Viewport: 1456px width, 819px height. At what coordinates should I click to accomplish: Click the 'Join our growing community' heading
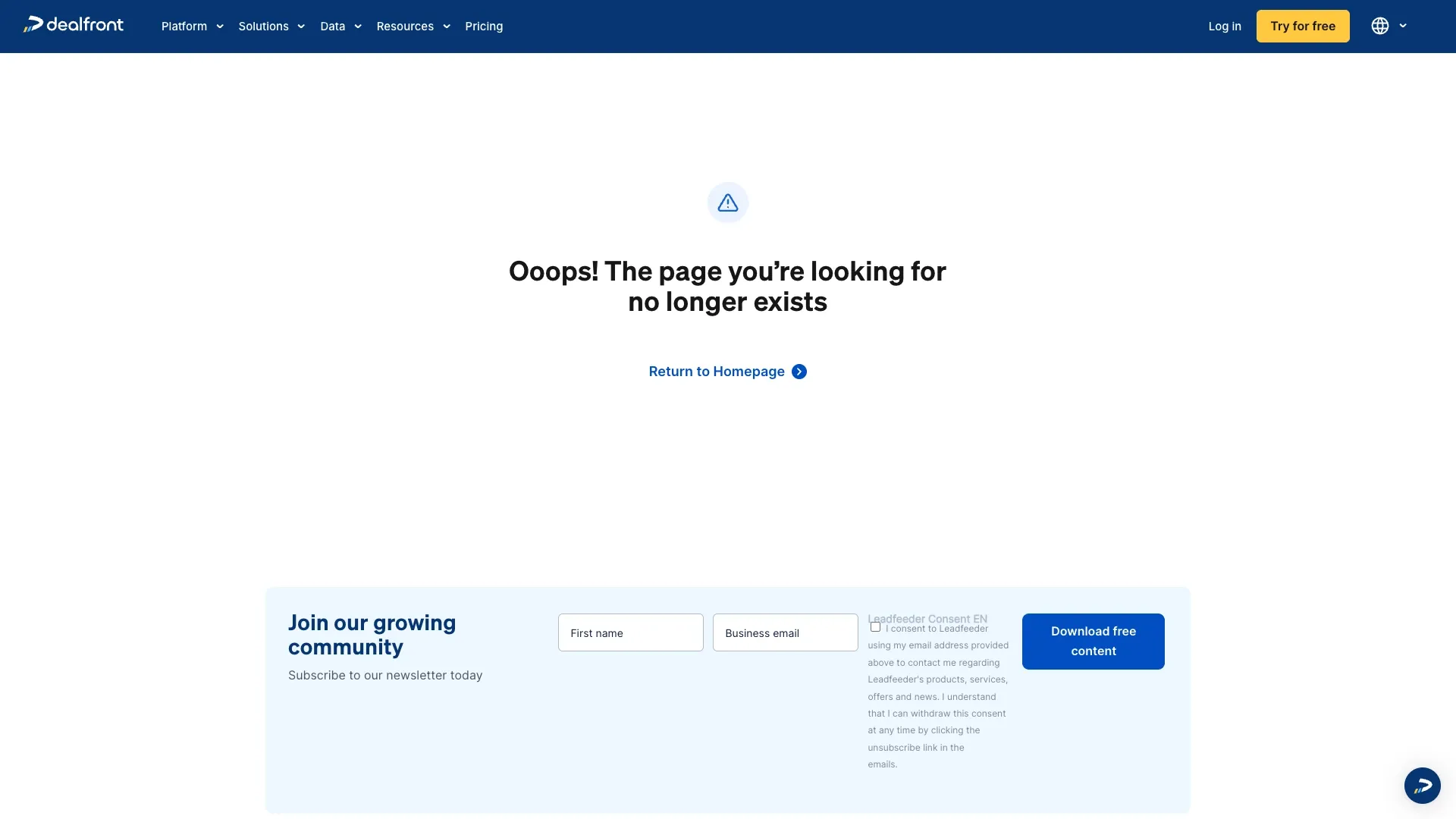pyautogui.click(x=372, y=635)
